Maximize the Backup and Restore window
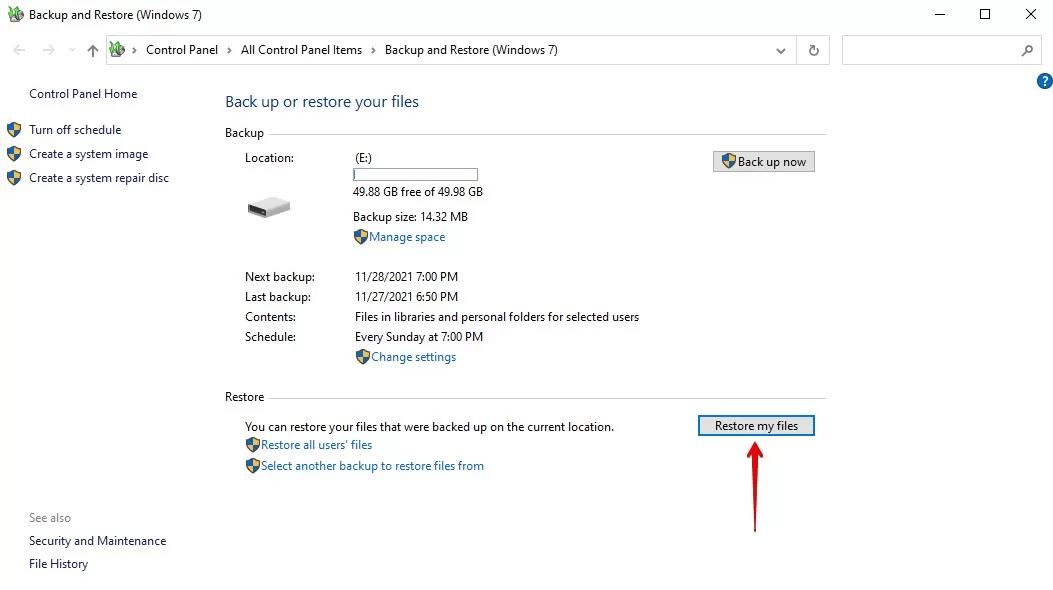 985,14
